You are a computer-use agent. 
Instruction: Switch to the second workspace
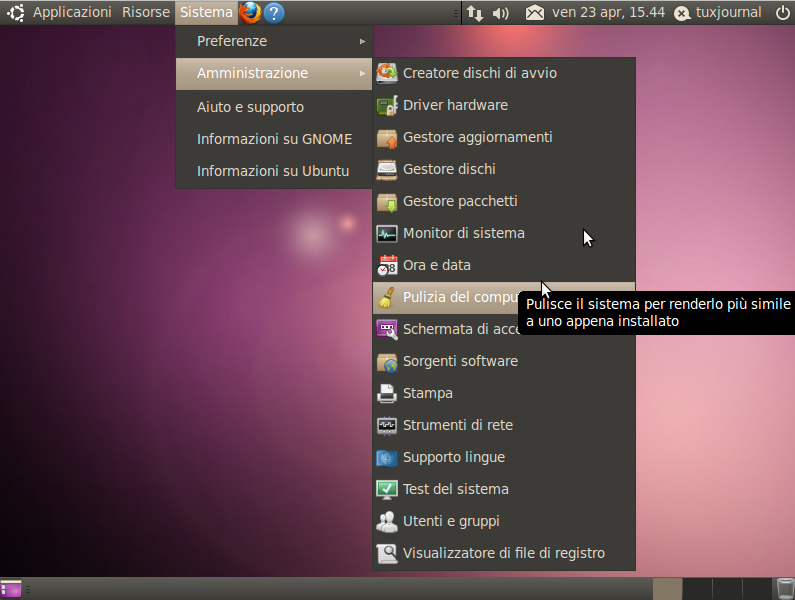[697, 589]
